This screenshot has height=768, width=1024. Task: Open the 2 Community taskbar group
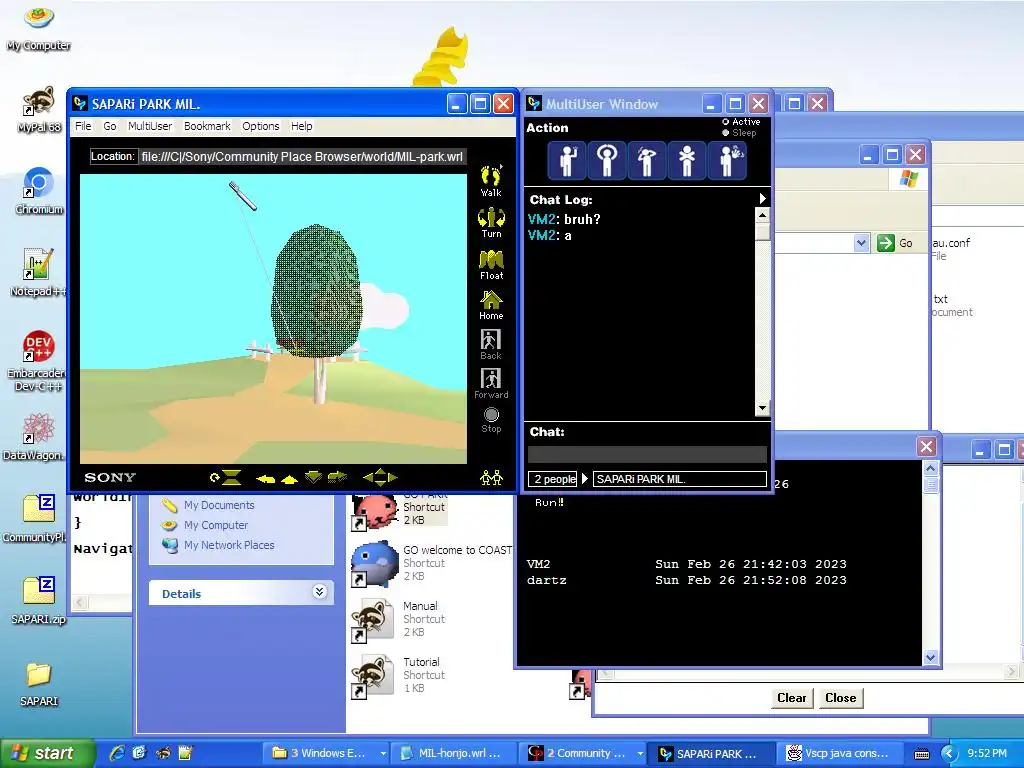coord(583,753)
